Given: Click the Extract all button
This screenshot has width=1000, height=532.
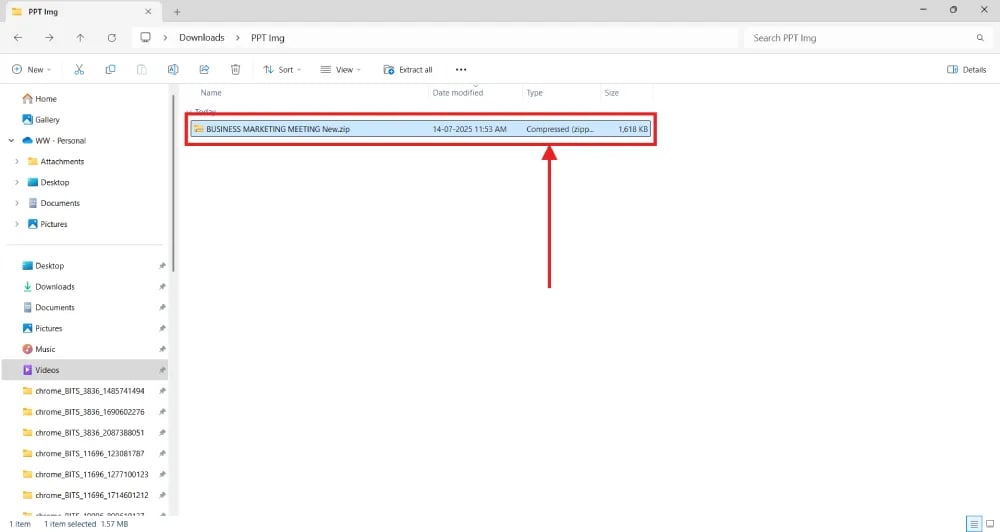Looking at the screenshot, I should click(408, 69).
